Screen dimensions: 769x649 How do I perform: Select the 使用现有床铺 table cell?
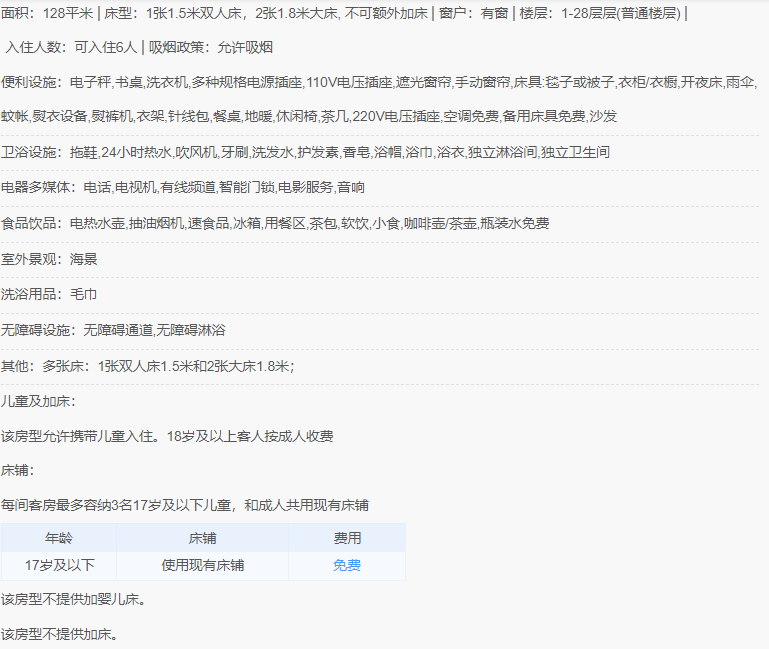tap(203, 566)
